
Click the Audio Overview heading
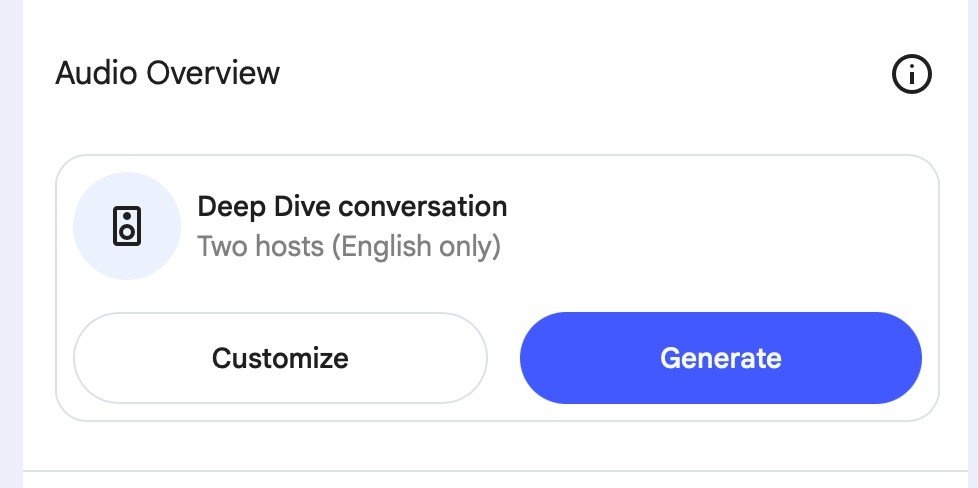168,73
